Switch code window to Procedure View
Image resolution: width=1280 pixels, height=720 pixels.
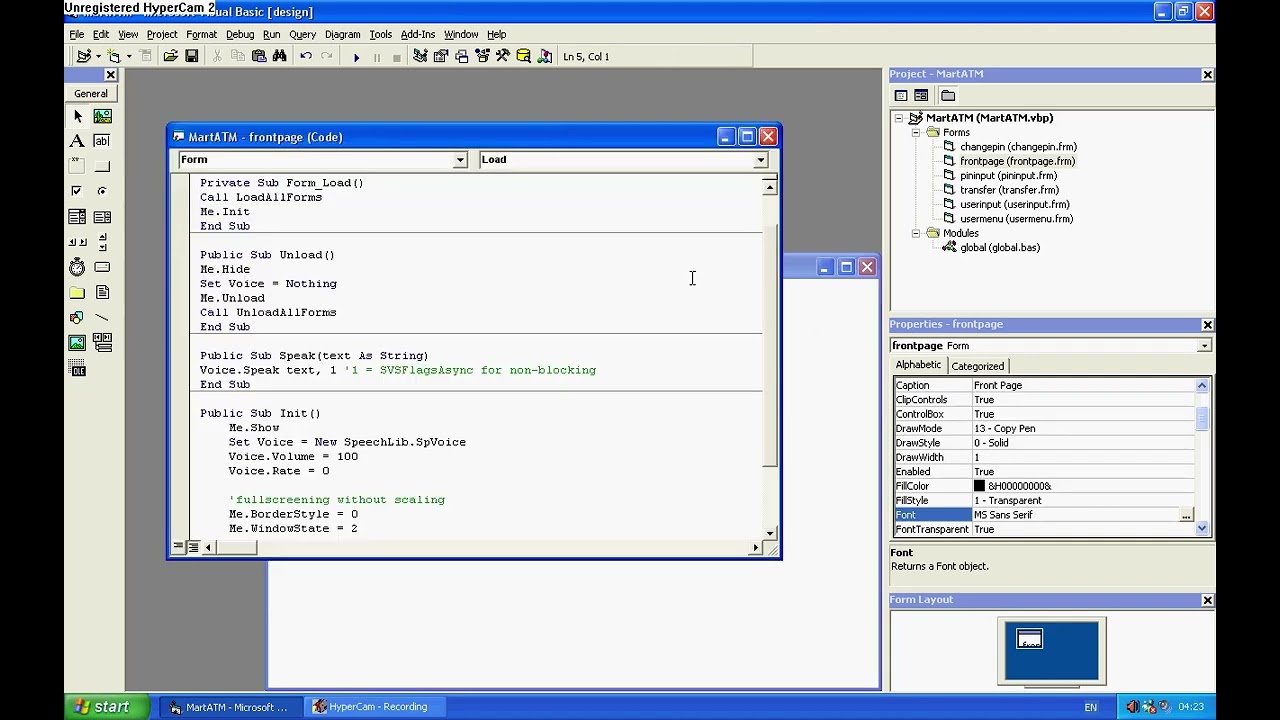click(x=178, y=547)
